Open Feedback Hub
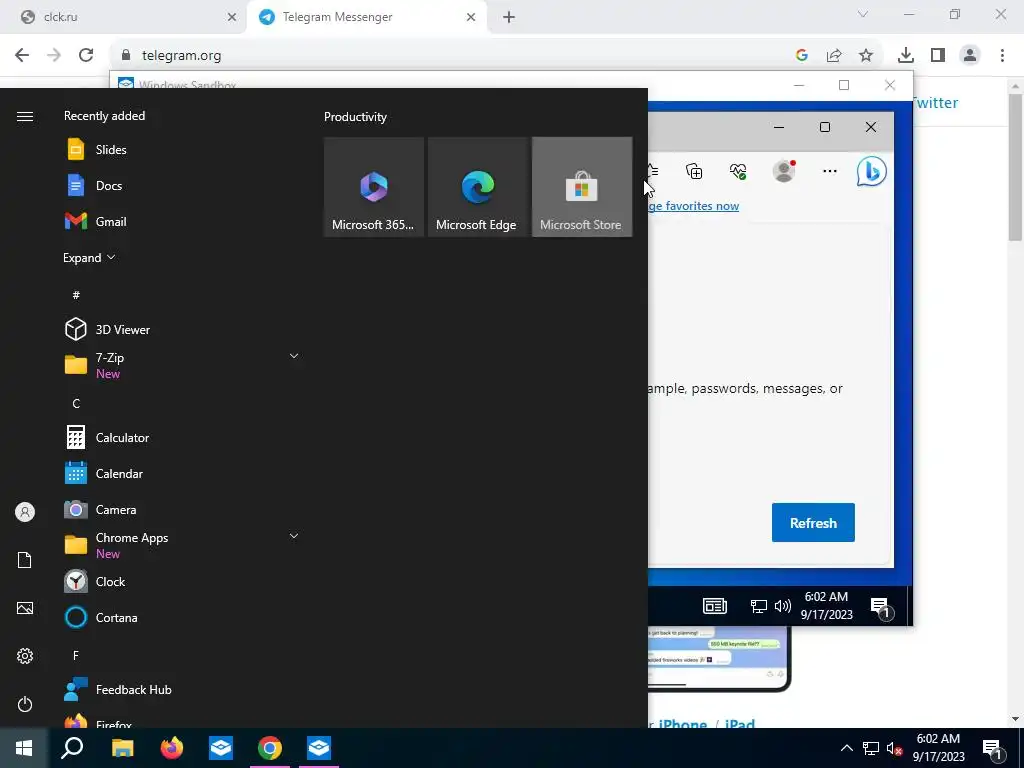The width and height of the screenshot is (1024, 768). pyautogui.click(x=183, y=689)
